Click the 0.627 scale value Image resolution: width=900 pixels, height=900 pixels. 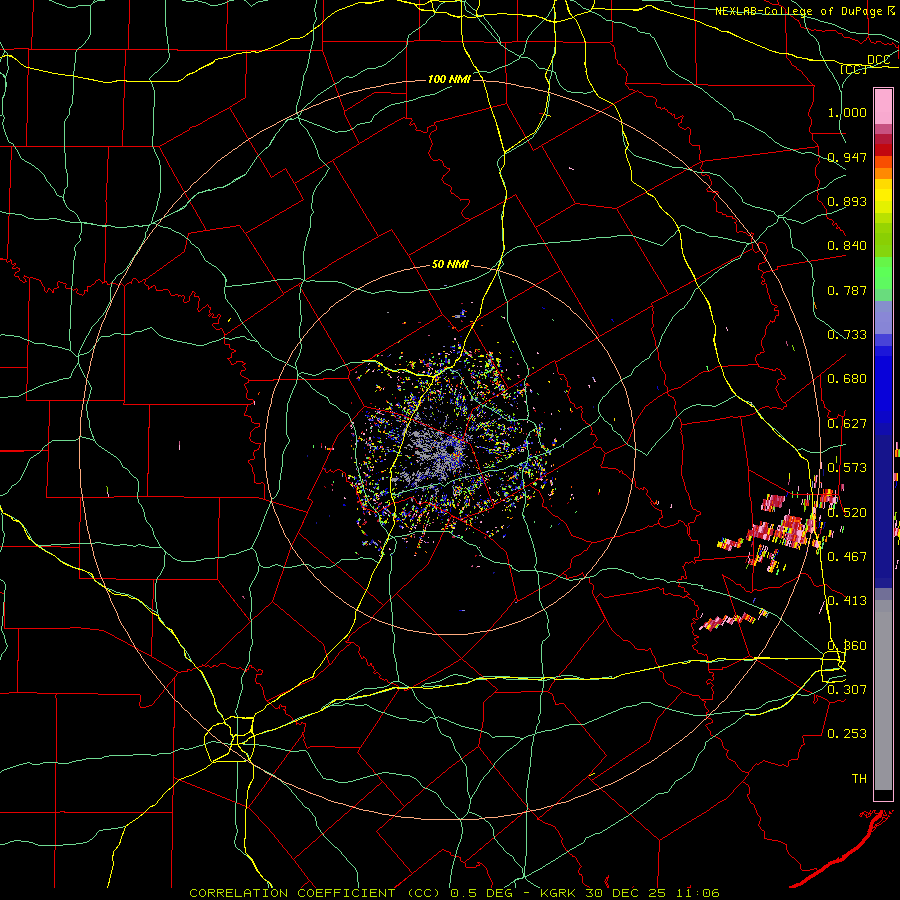tap(847, 424)
